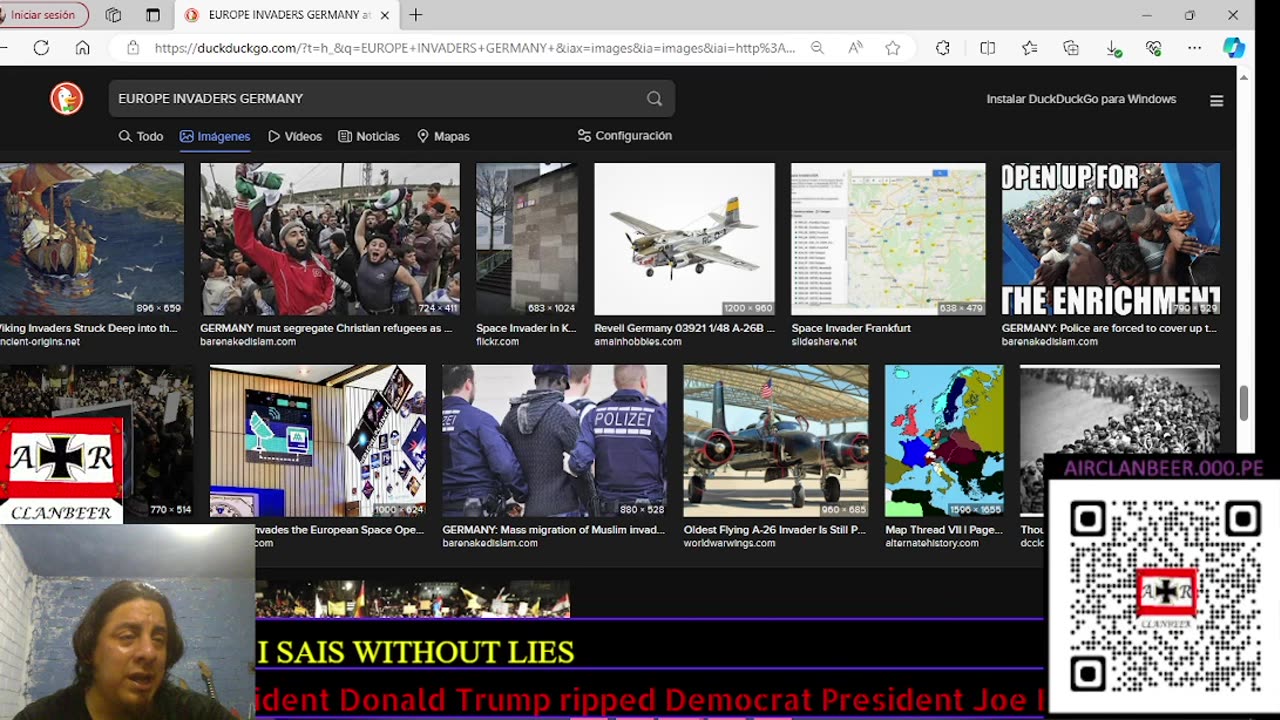Image resolution: width=1280 pixels, height=720 pixels.
Task: Click the zoom magnifier in address bar
Action: [817, 48]
